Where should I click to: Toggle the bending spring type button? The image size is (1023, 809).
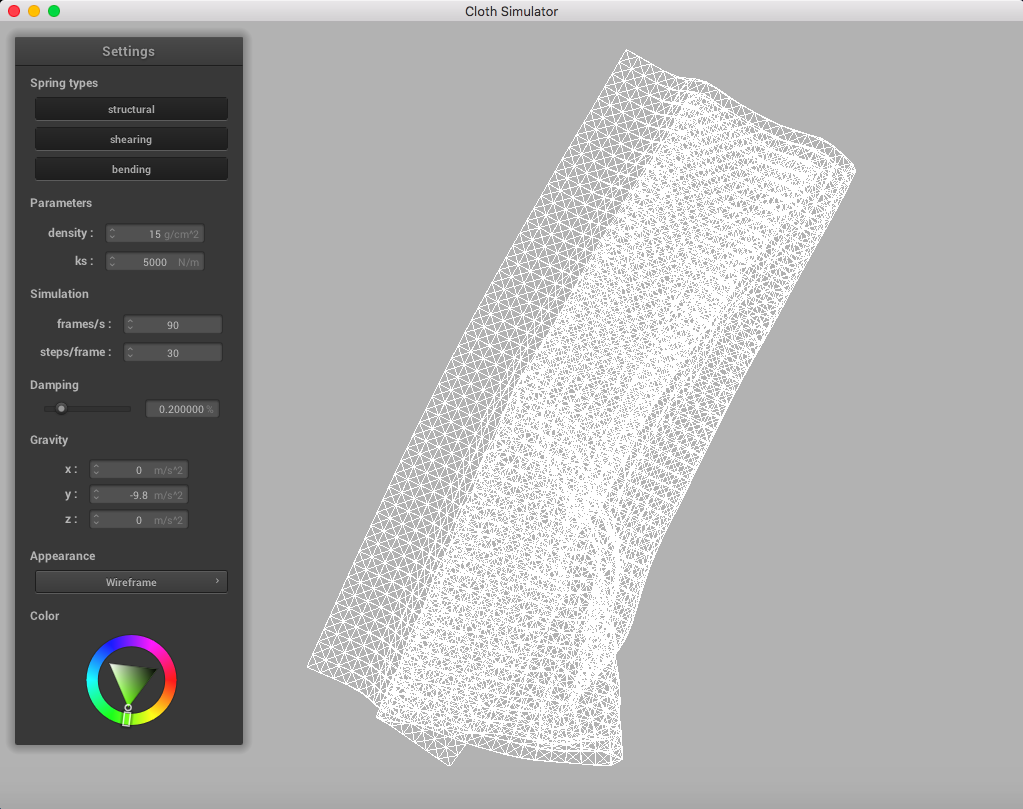tap(131, 169)
